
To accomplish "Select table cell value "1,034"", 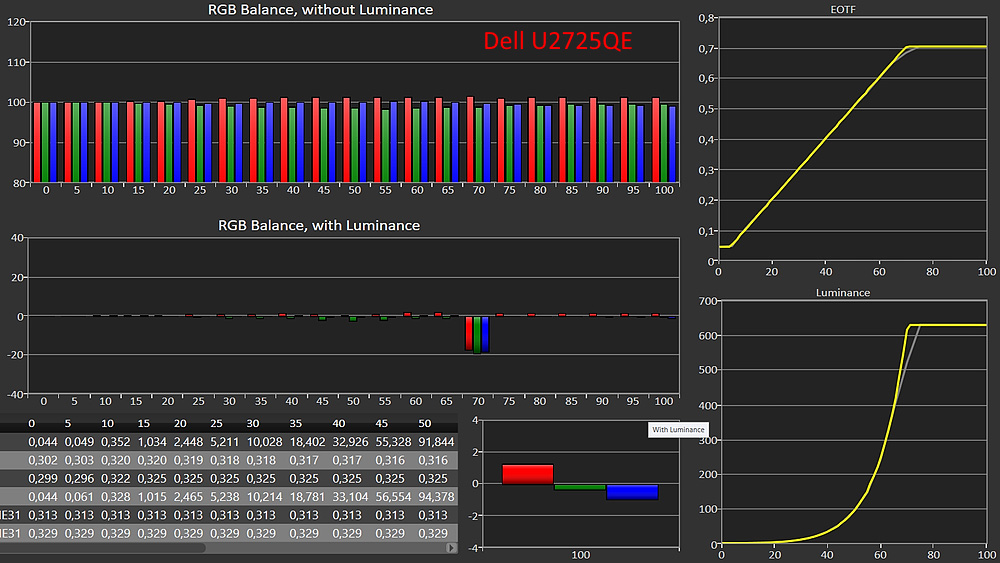I will point(152,442).
